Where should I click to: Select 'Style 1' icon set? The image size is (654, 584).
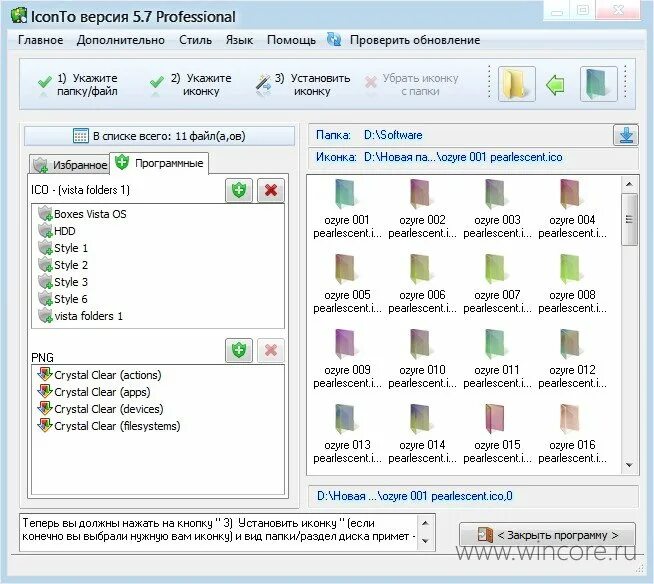63,248
